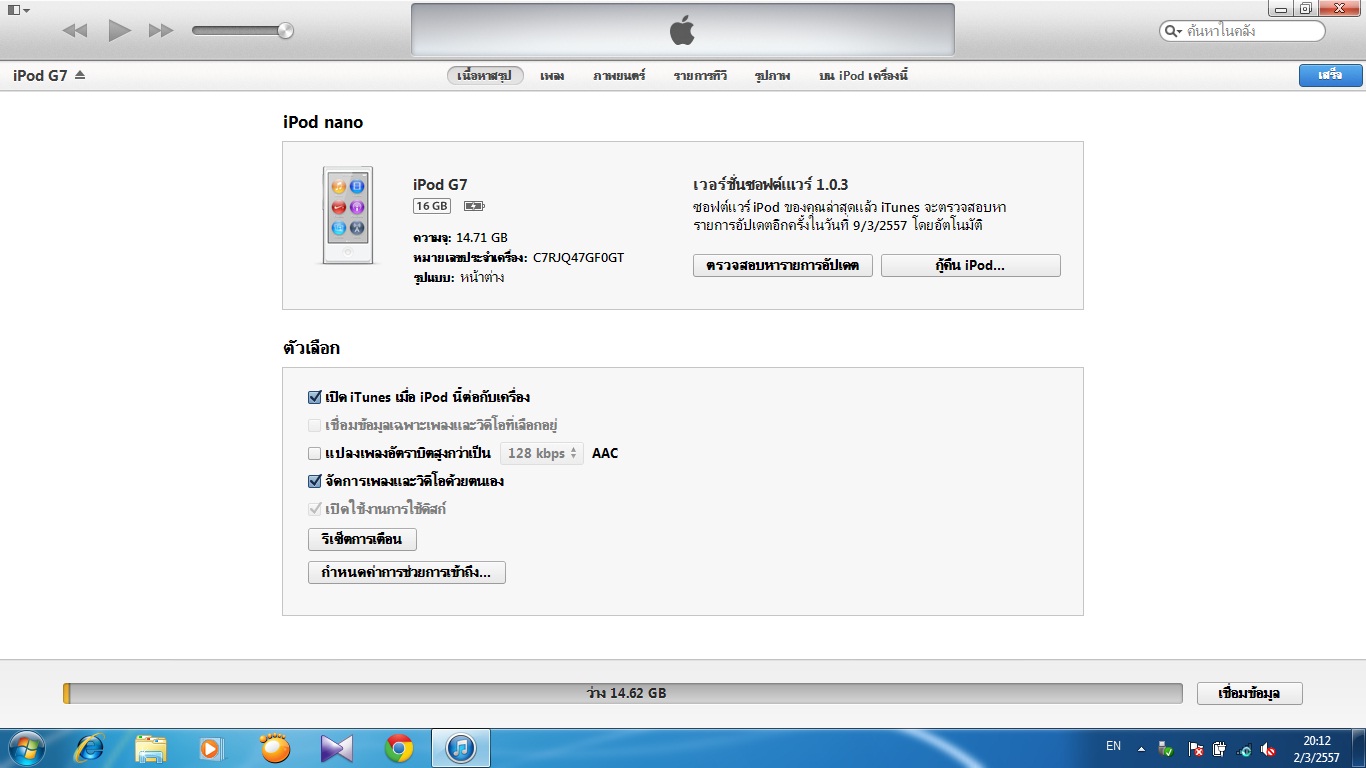Switch to the เพลง (Music) tab

[552, 76]
